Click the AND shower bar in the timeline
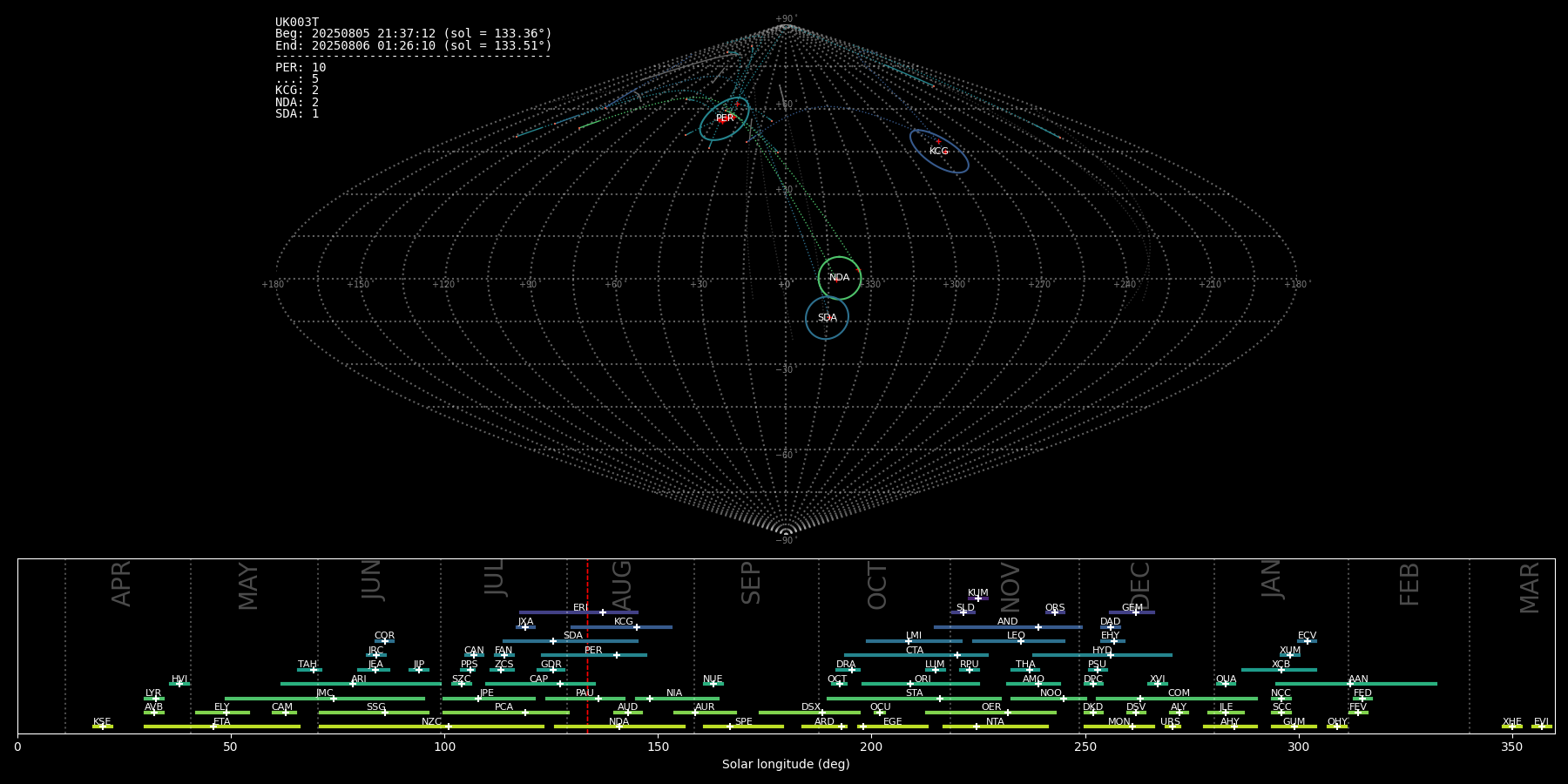Screen dimensions: 1568x784 (x=1008, y=627)
